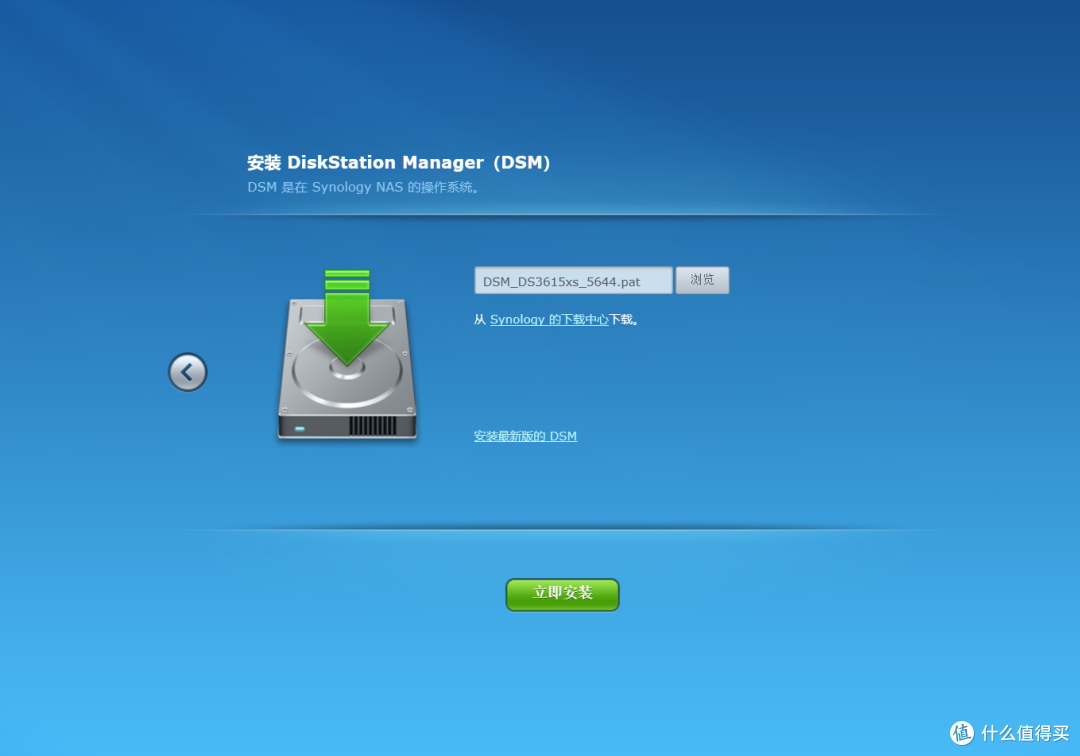Click the 浏览 browse button
Viewport: 1080px width, 756px height.
[702, 280]
